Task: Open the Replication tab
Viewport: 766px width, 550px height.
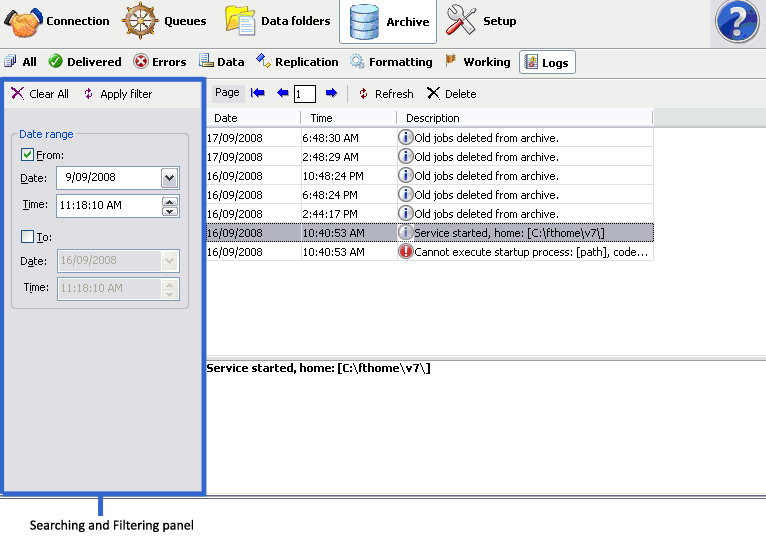Action: point(297,62)
